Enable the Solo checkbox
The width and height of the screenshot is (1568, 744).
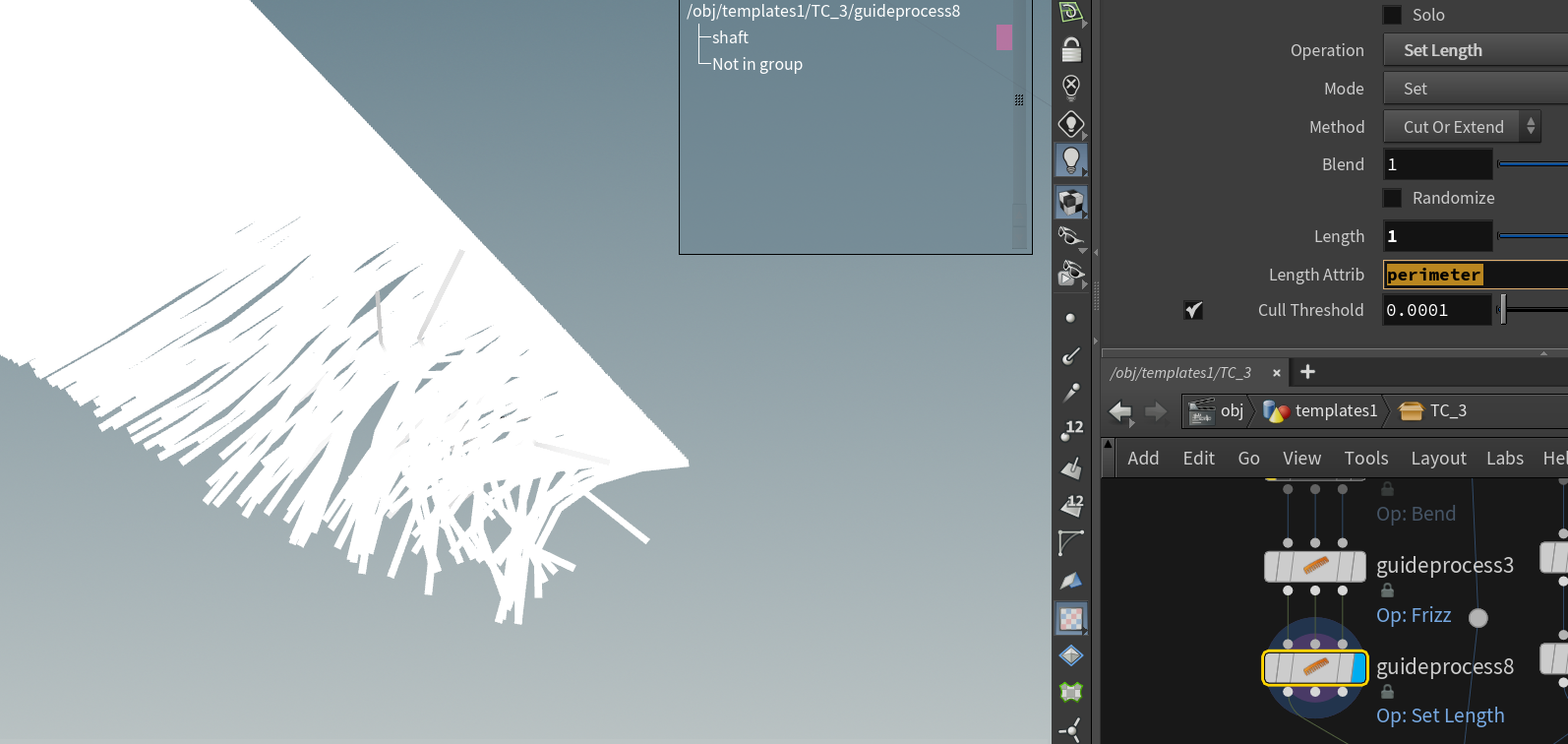[x=1392, y=15]
